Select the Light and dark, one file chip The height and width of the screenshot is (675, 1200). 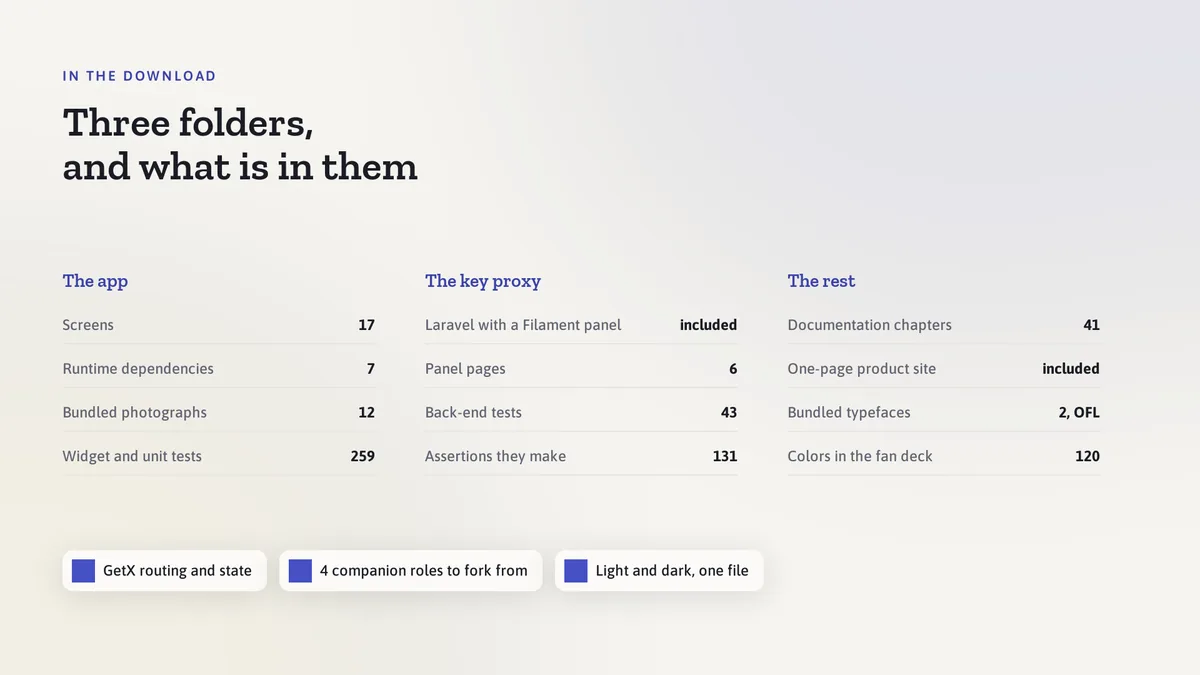pyautogui.click(x=659, y=571)
